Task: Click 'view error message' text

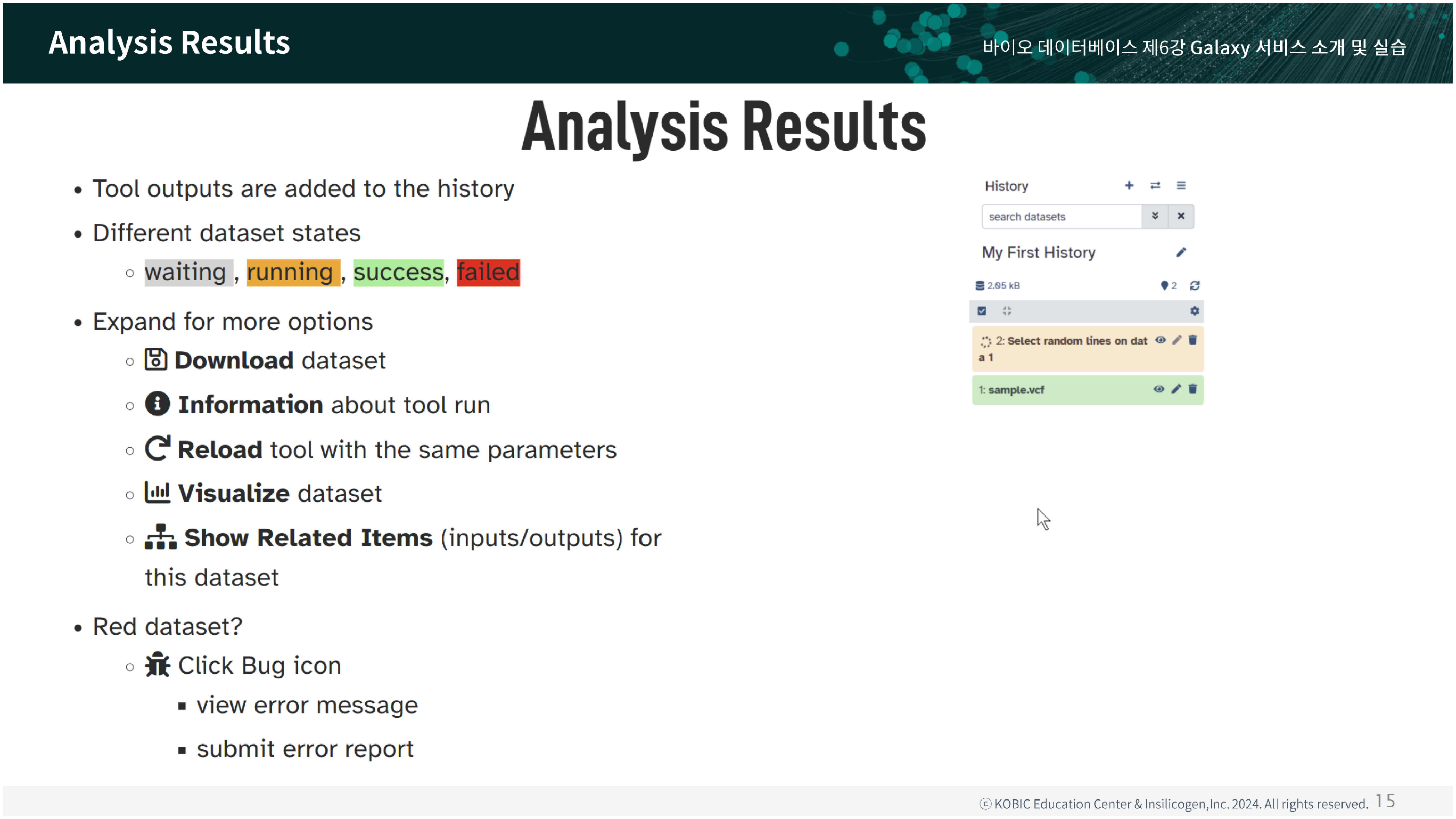Action: (307, 705)
